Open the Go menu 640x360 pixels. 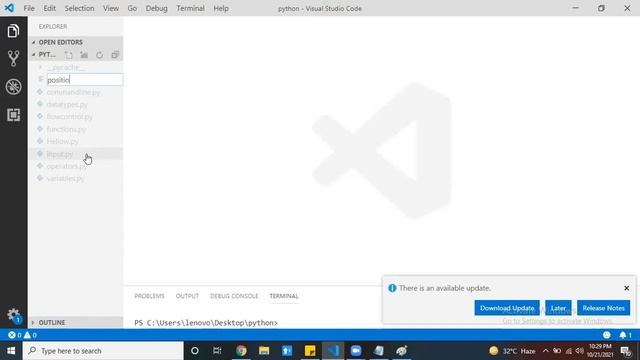(132, 8)
